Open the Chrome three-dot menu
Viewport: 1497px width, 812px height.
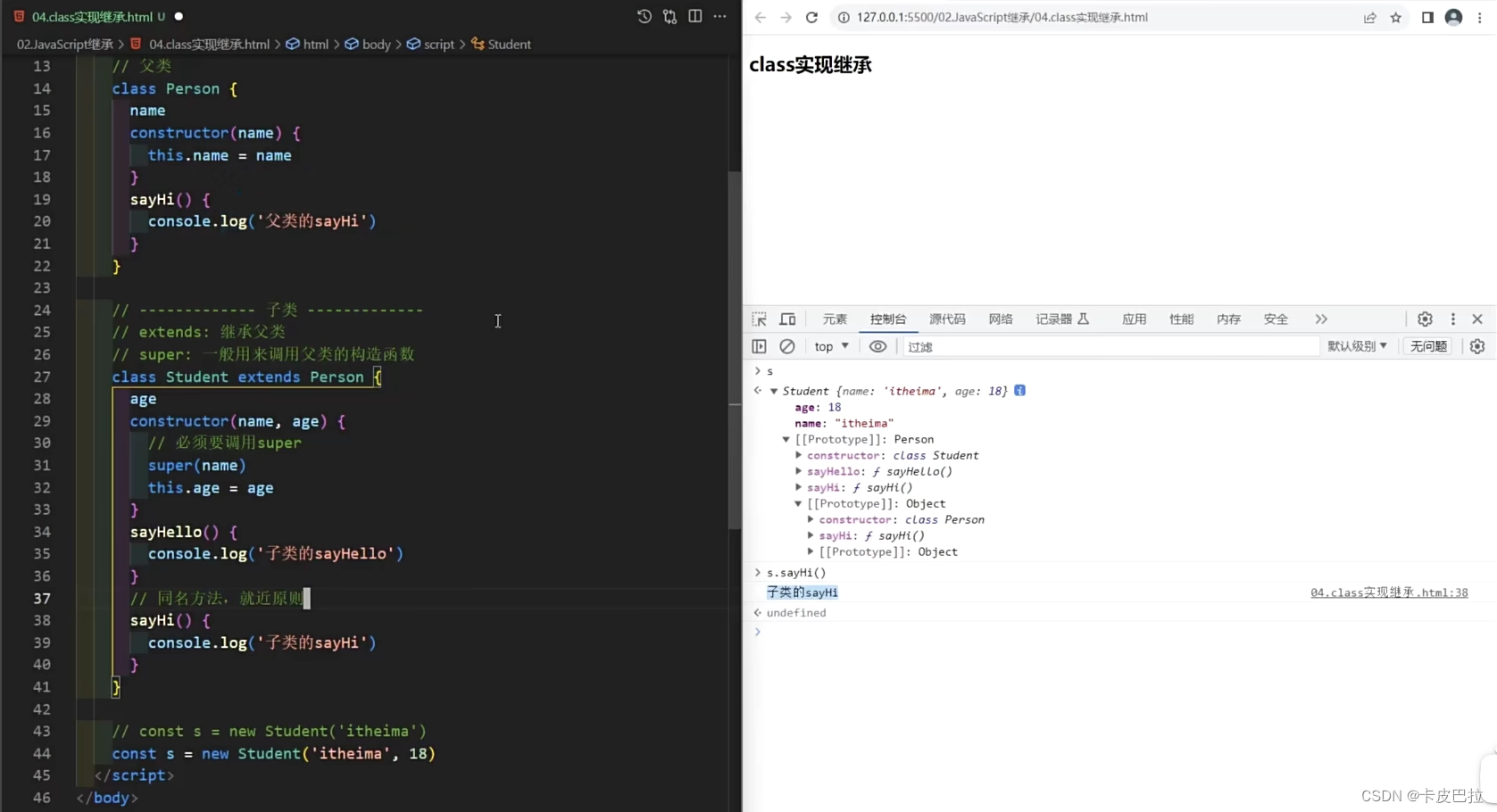tap(1479, 17)
